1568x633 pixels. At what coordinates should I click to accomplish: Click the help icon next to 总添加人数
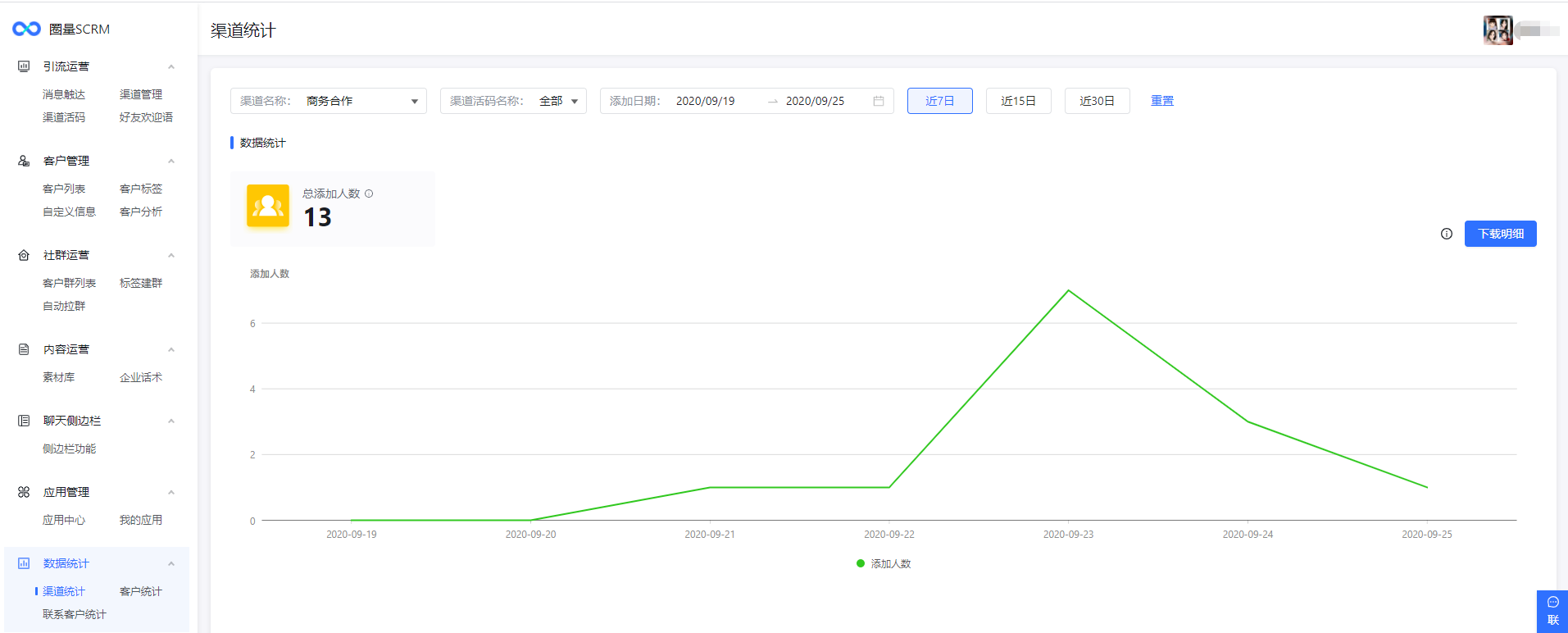(x=369, y=194)
